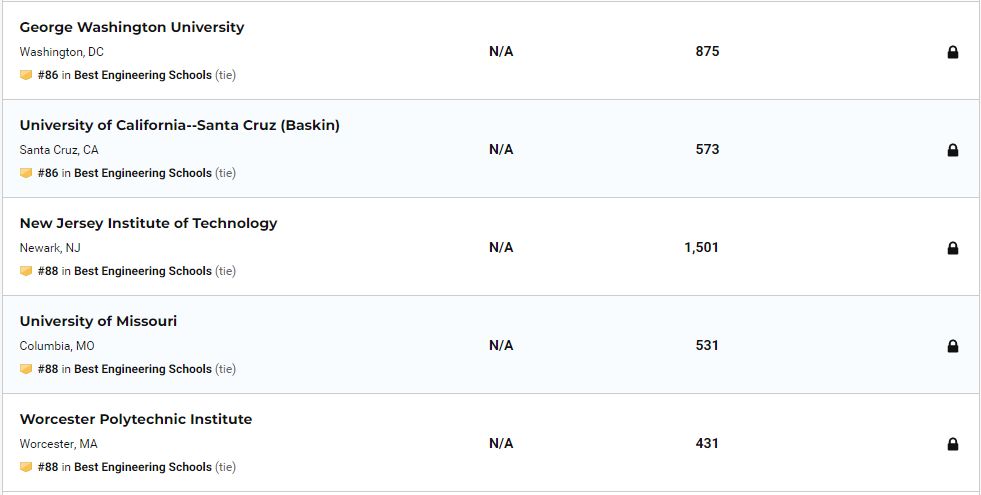Open Worcester Polytechnic Institute school page

[135, 419]
